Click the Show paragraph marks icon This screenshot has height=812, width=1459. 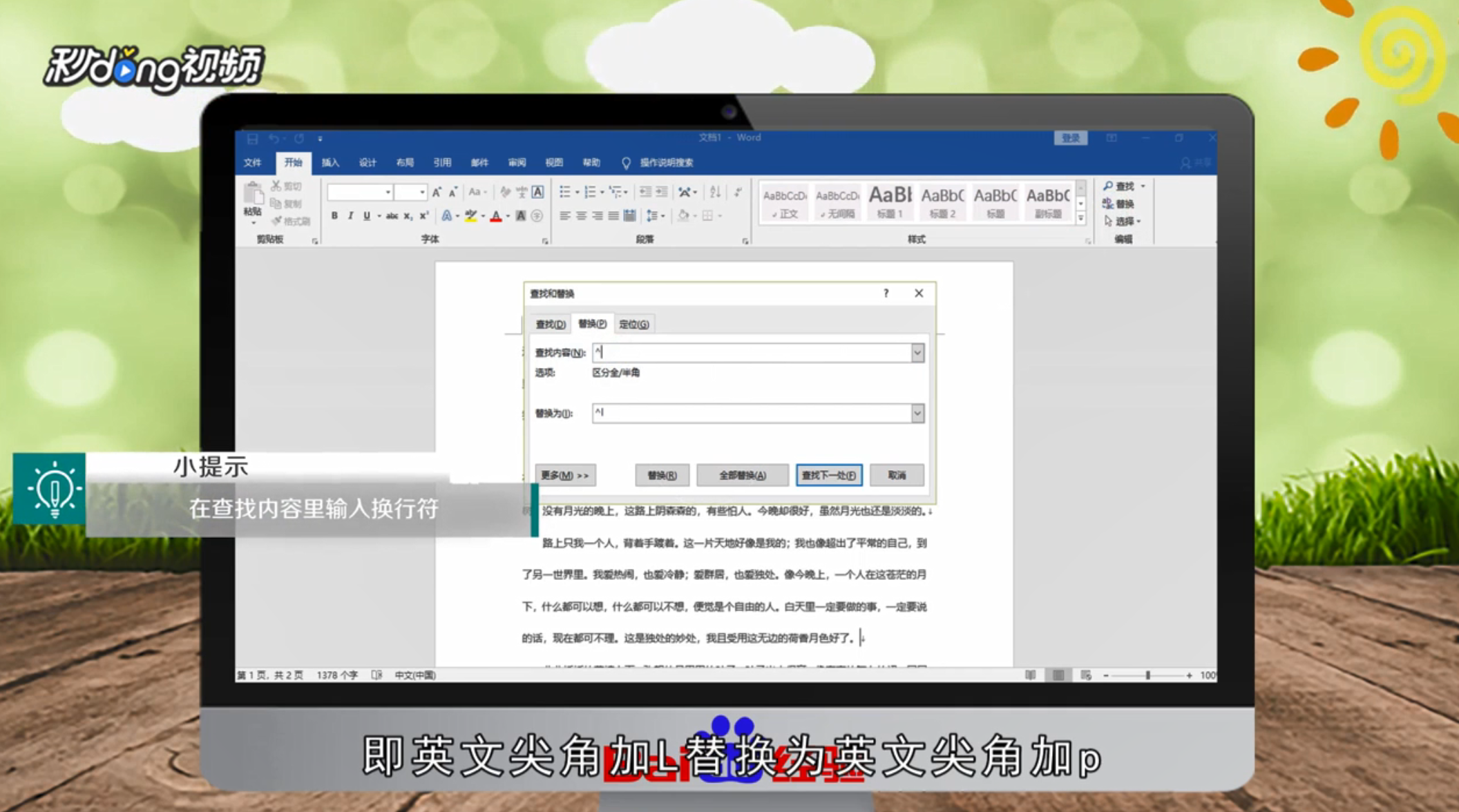(738, 192)
